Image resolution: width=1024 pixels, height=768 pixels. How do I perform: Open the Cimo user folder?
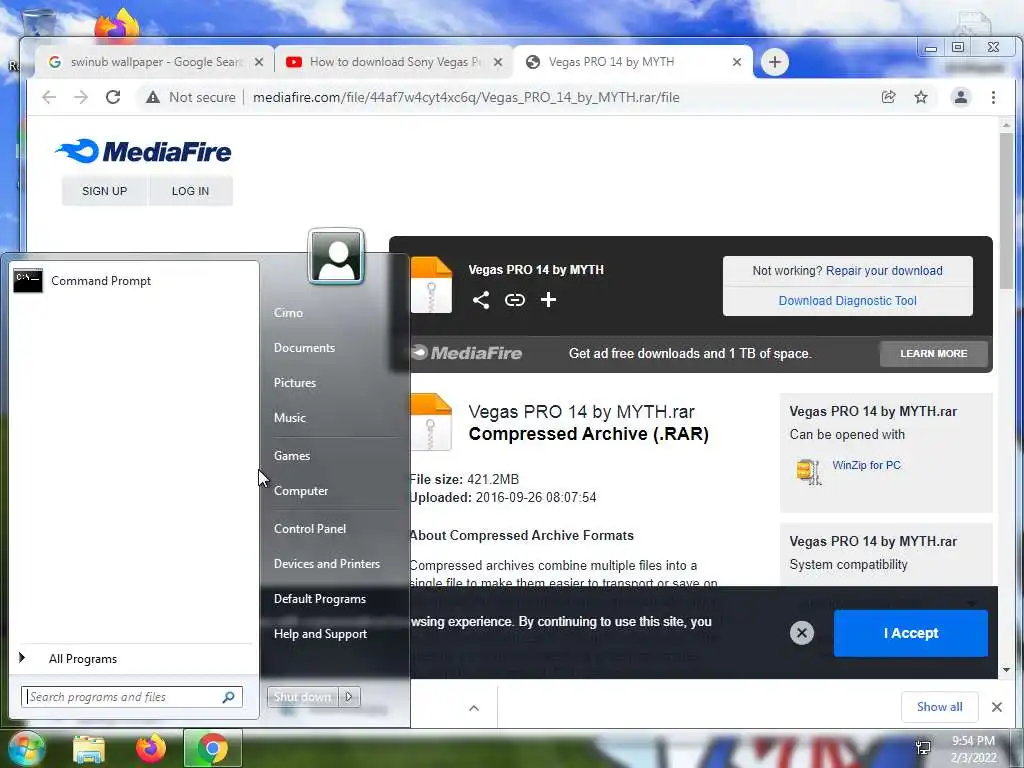(288, 313)
